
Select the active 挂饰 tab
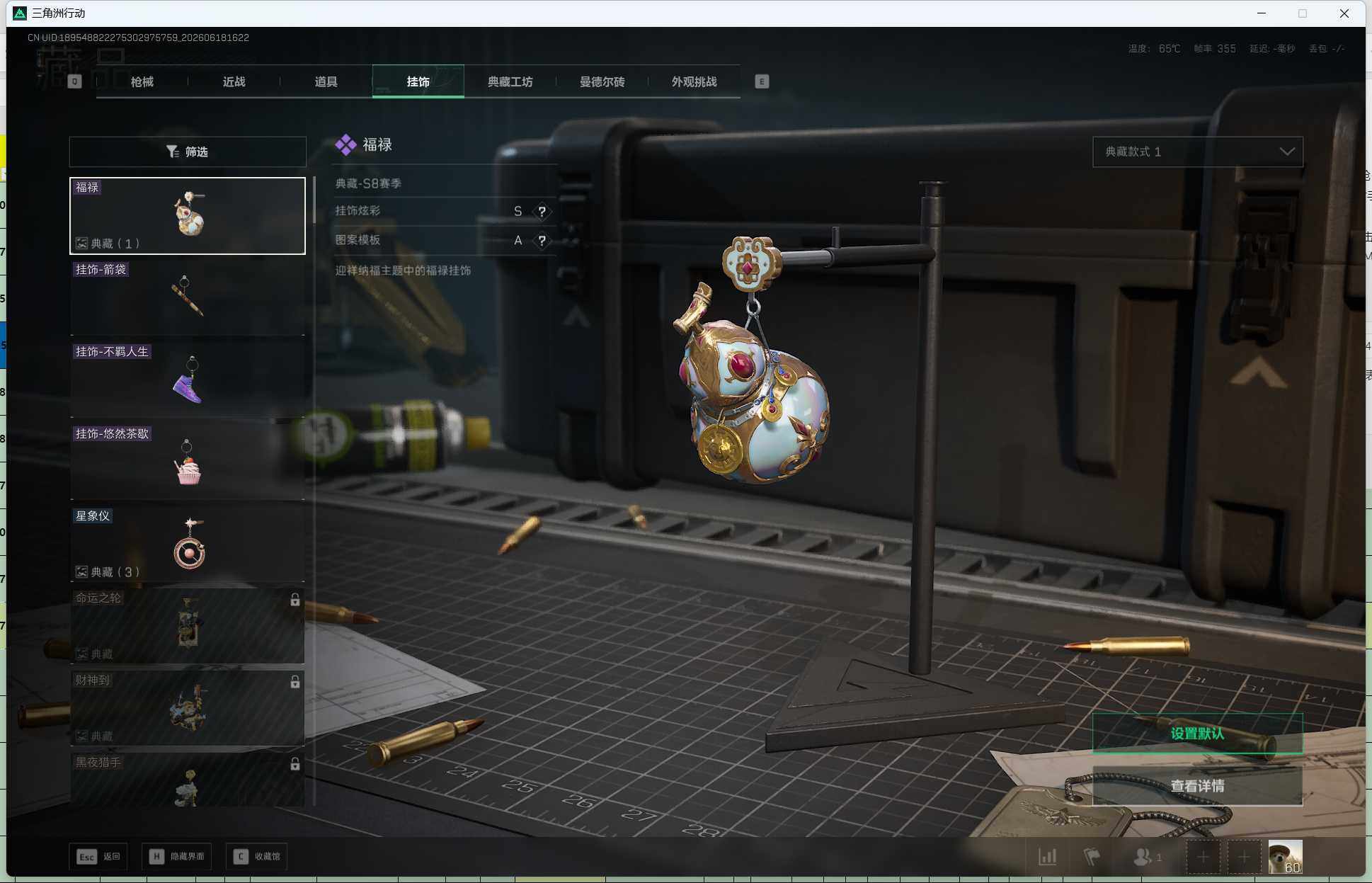pyautogui.click(x=418, y=81)
